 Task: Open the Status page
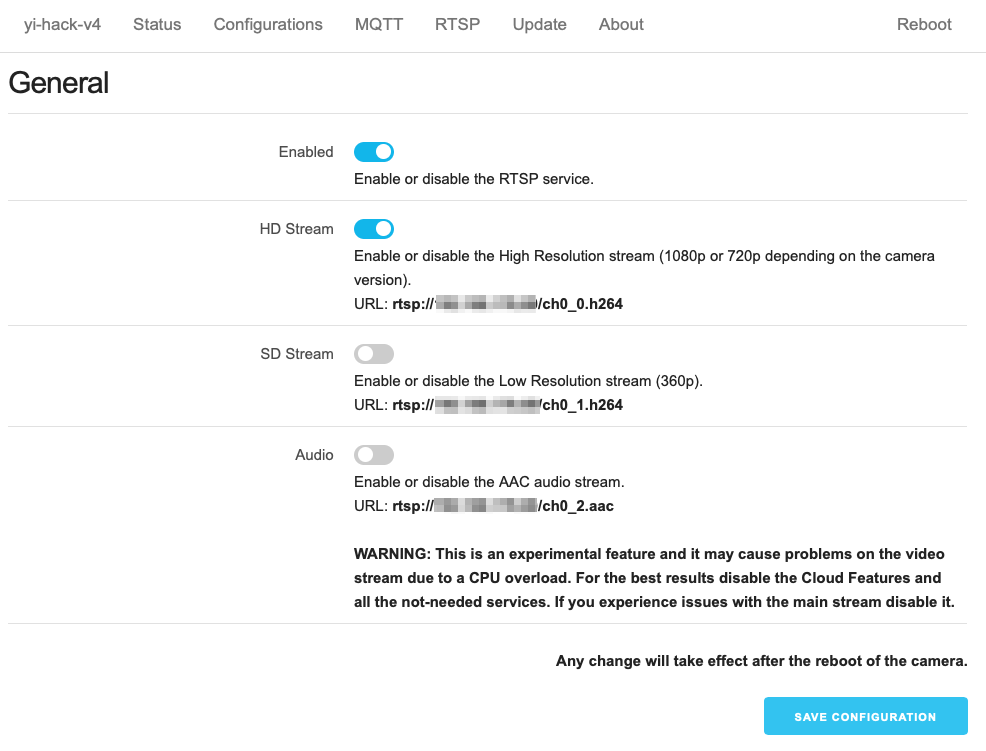click(x=157, y=24)
